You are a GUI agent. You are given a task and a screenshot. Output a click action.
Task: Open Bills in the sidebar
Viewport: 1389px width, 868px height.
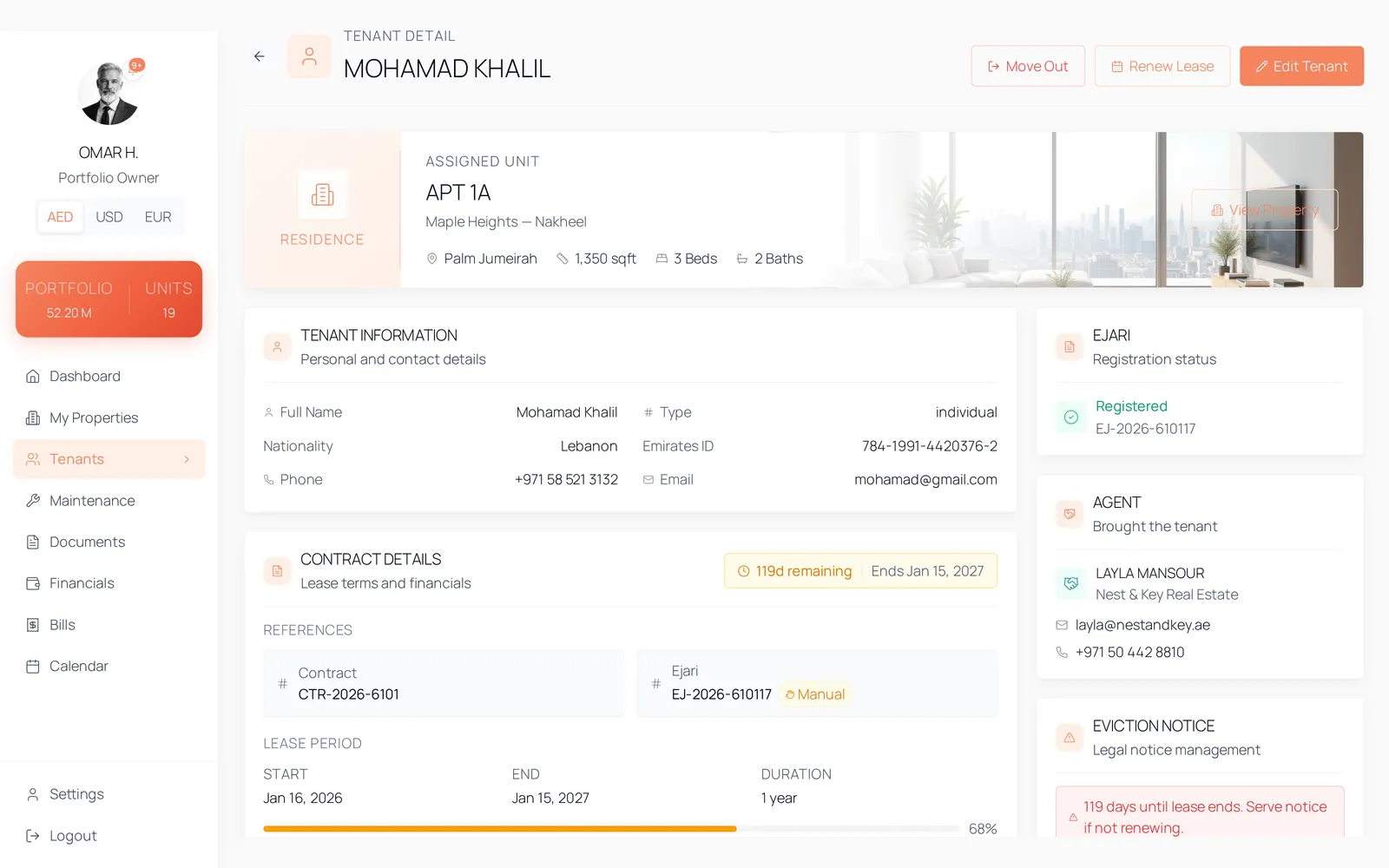(109, 625)
